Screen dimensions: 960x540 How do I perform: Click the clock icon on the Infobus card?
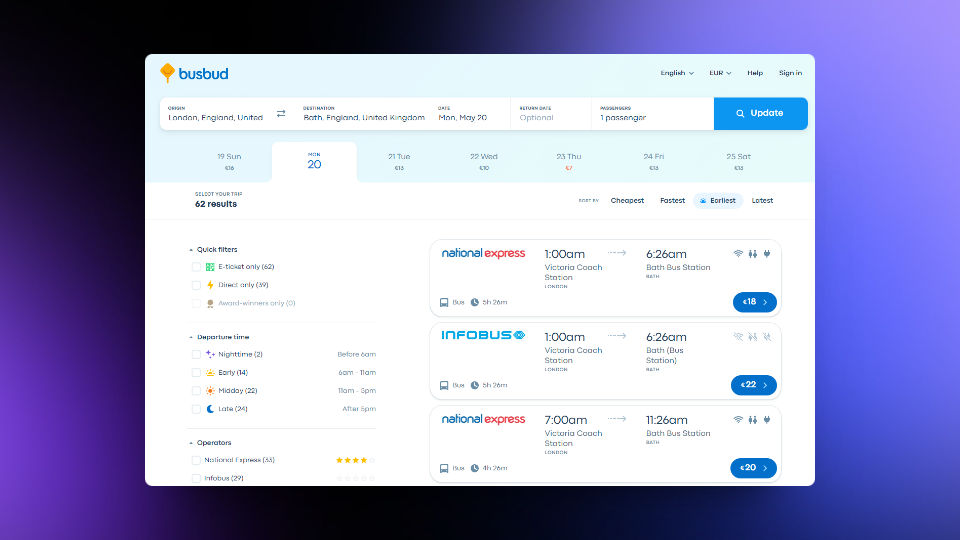474,385
